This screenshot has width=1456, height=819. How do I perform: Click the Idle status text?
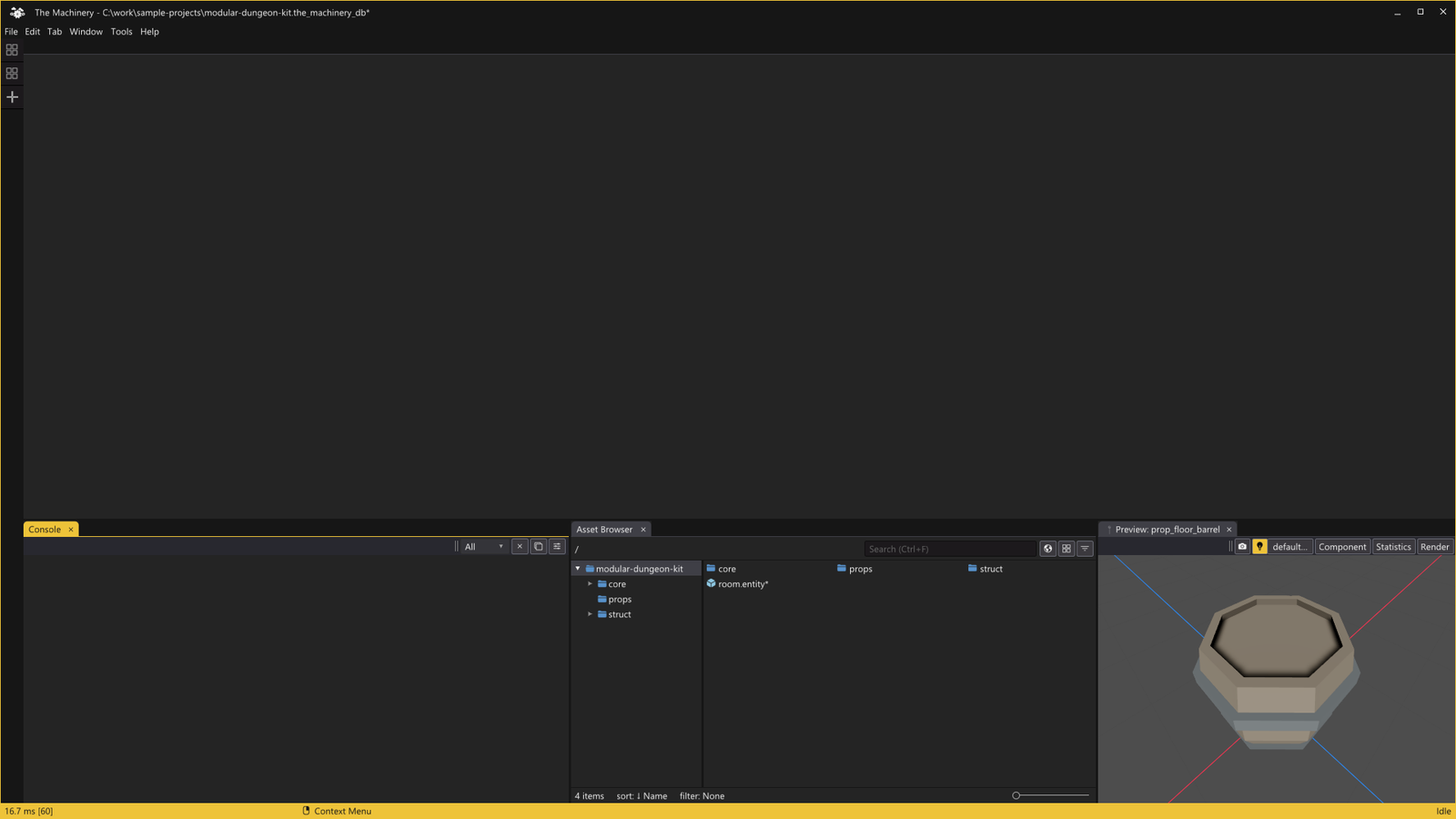[1443, 811]
